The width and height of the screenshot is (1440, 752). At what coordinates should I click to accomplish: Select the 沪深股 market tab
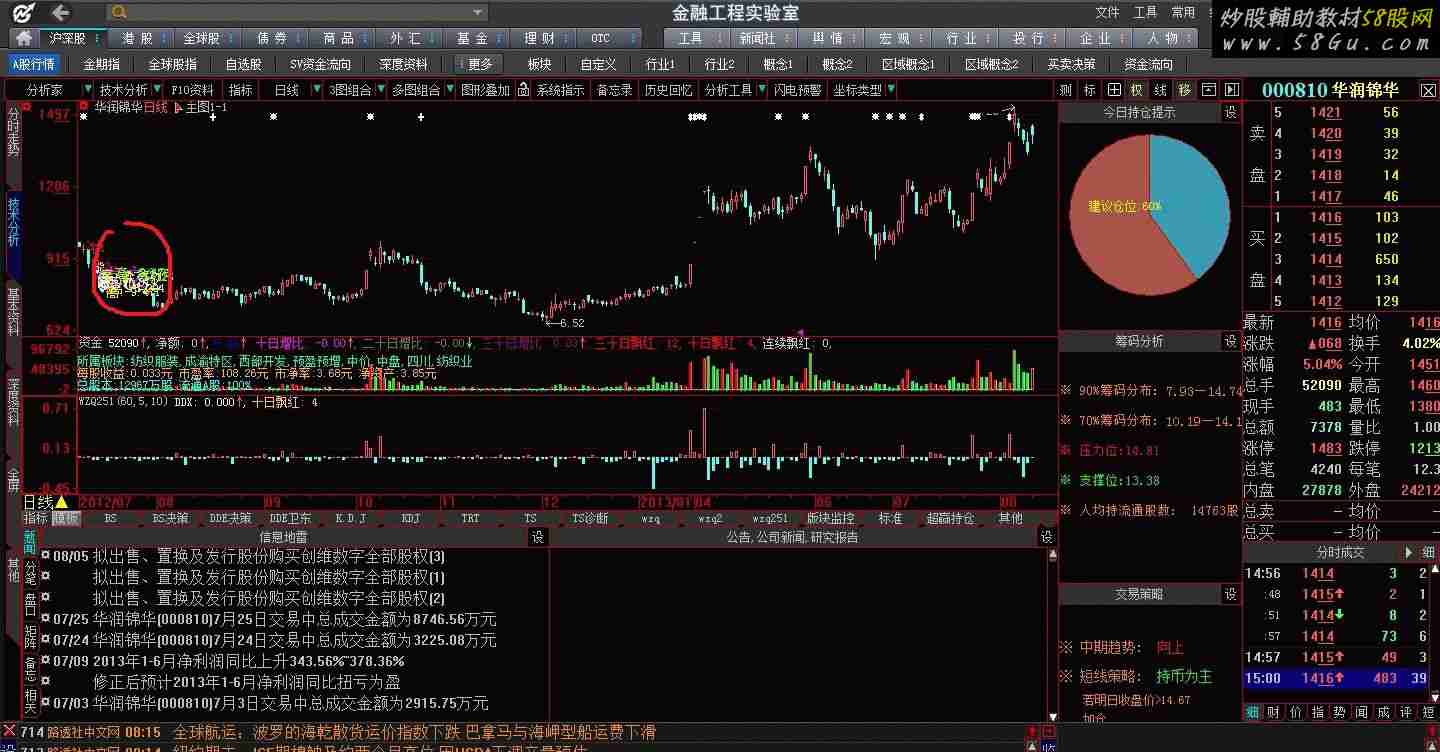(74, 39)
